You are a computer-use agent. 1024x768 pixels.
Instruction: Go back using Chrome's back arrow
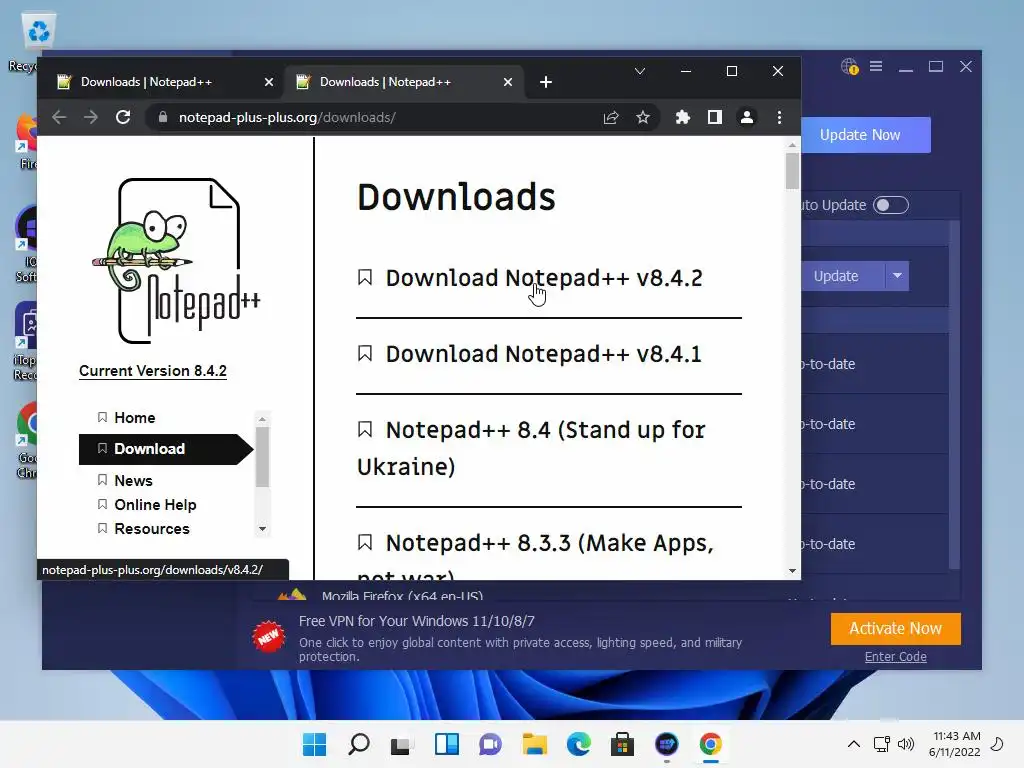[59, 118]
